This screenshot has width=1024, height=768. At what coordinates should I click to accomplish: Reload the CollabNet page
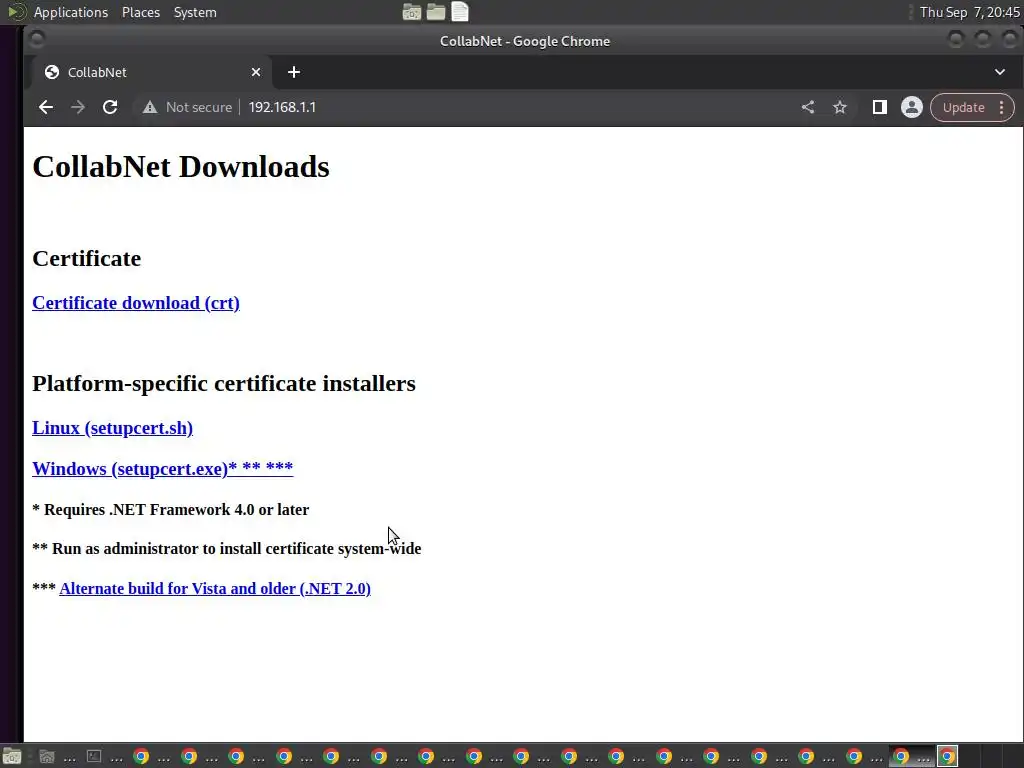coord(110,107)
